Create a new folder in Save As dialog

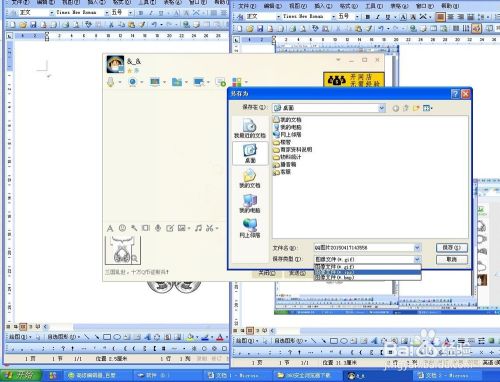click(416, 108)
